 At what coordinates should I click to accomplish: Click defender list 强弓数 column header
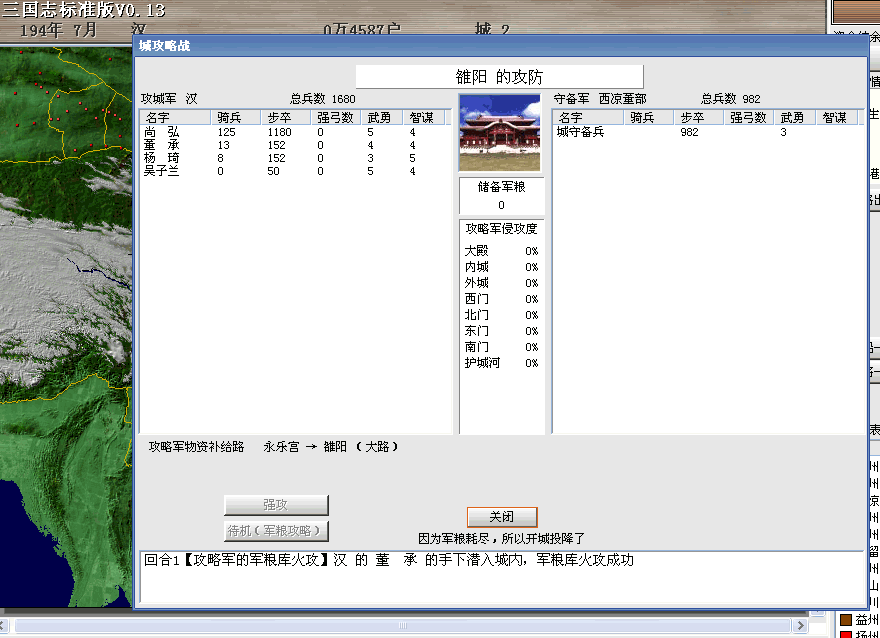pyautogui.click(x=748, y=117)
